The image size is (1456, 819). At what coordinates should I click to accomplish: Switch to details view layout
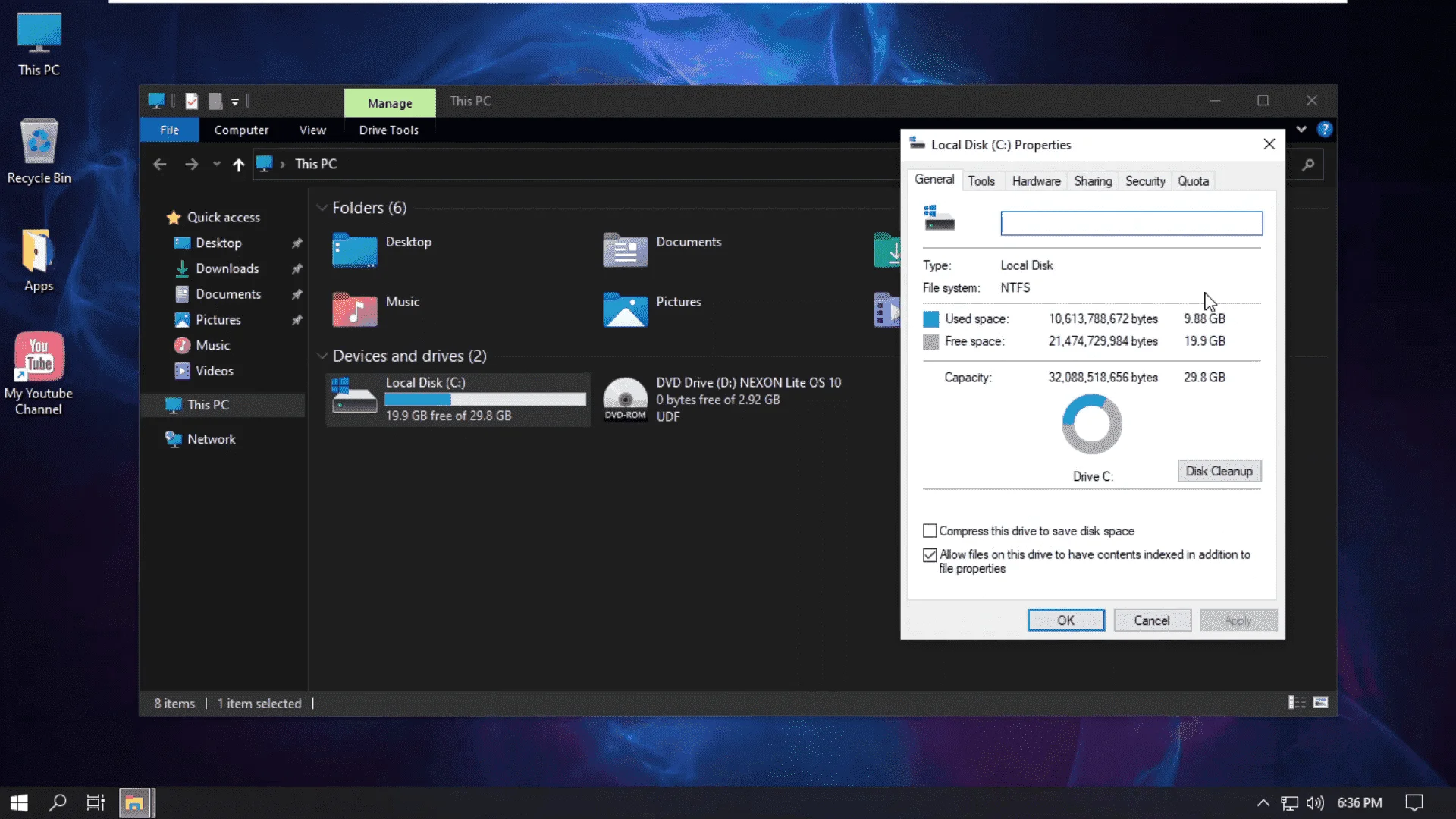(1297, 703)
